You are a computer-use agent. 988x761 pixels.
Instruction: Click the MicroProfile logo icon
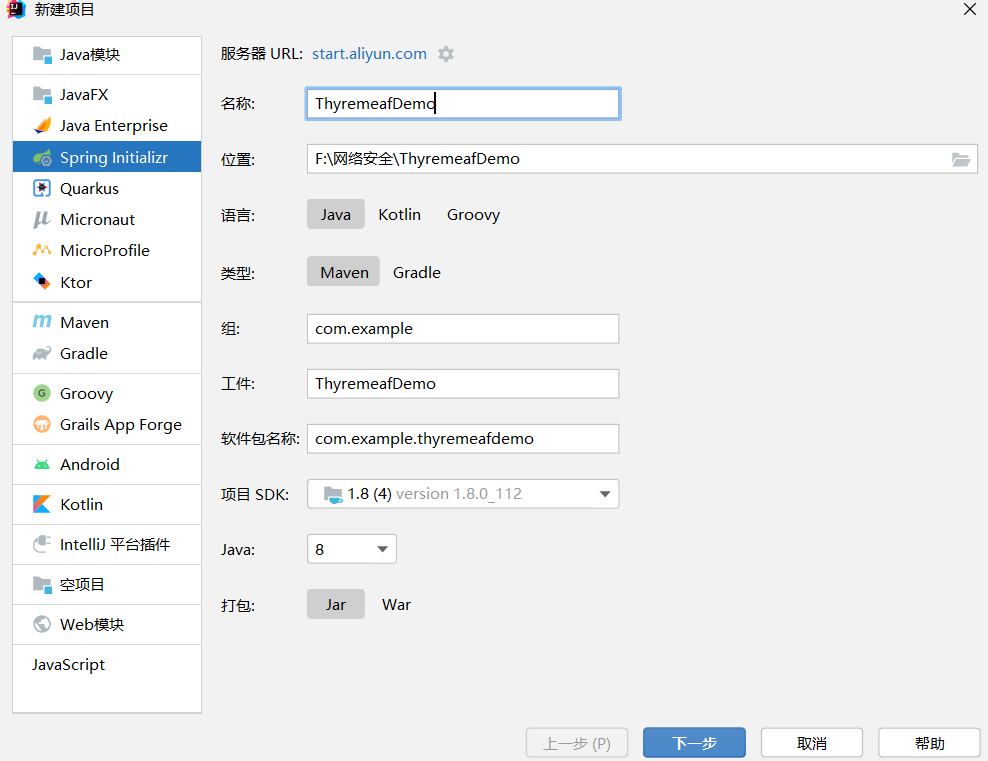click(x=42, y=250)
